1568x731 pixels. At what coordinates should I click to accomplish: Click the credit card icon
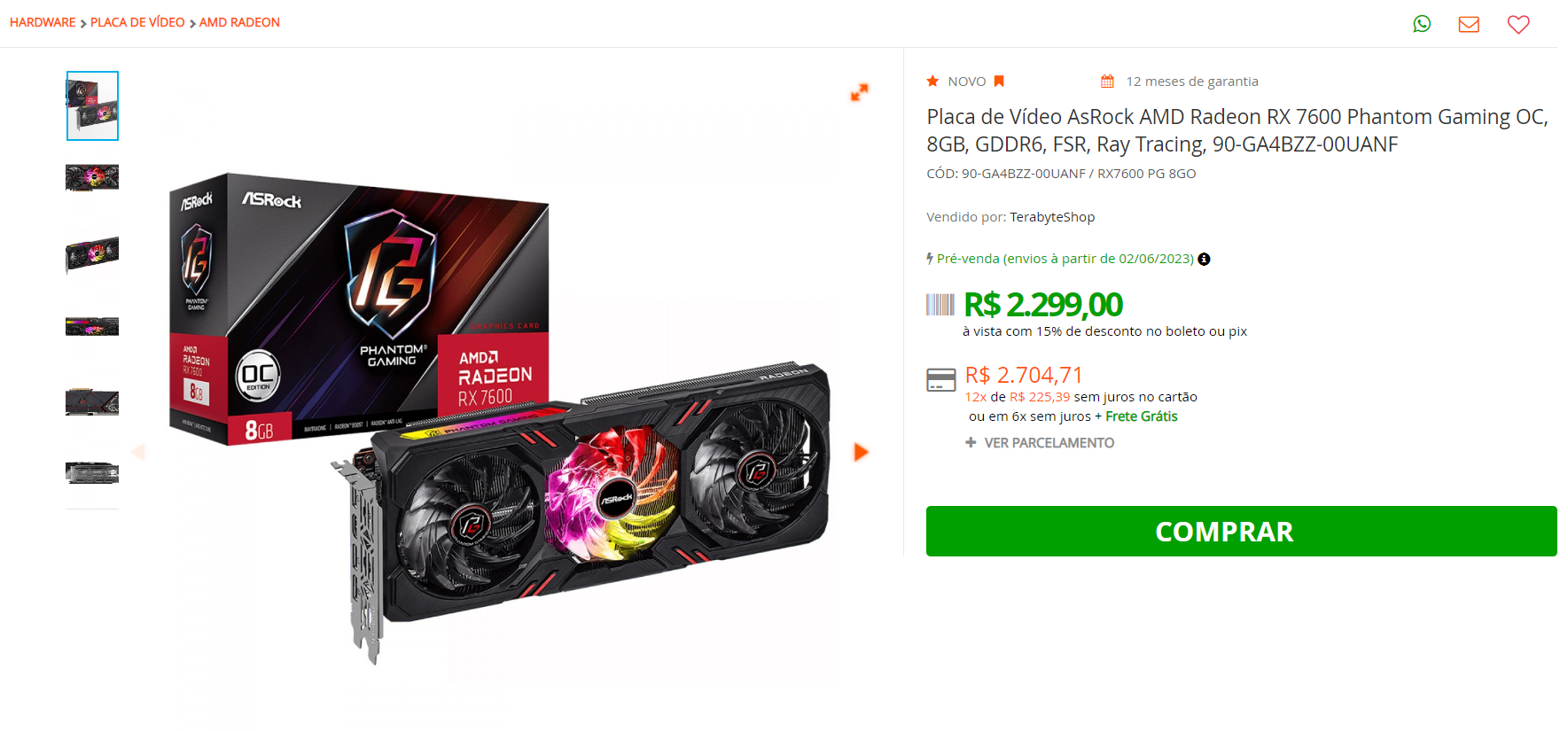point(940,380)
